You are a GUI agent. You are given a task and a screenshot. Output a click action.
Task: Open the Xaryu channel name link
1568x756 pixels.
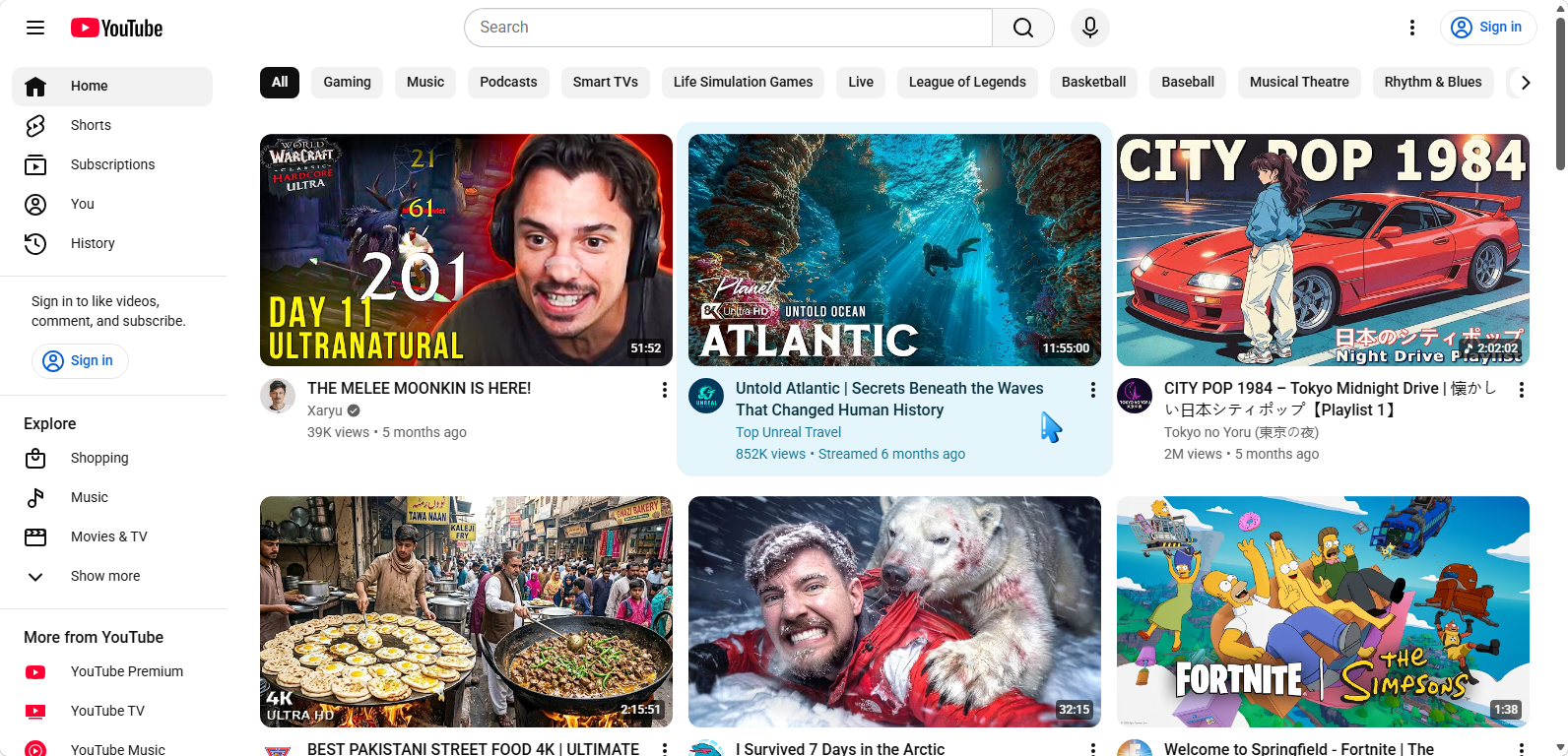point(325,410)
